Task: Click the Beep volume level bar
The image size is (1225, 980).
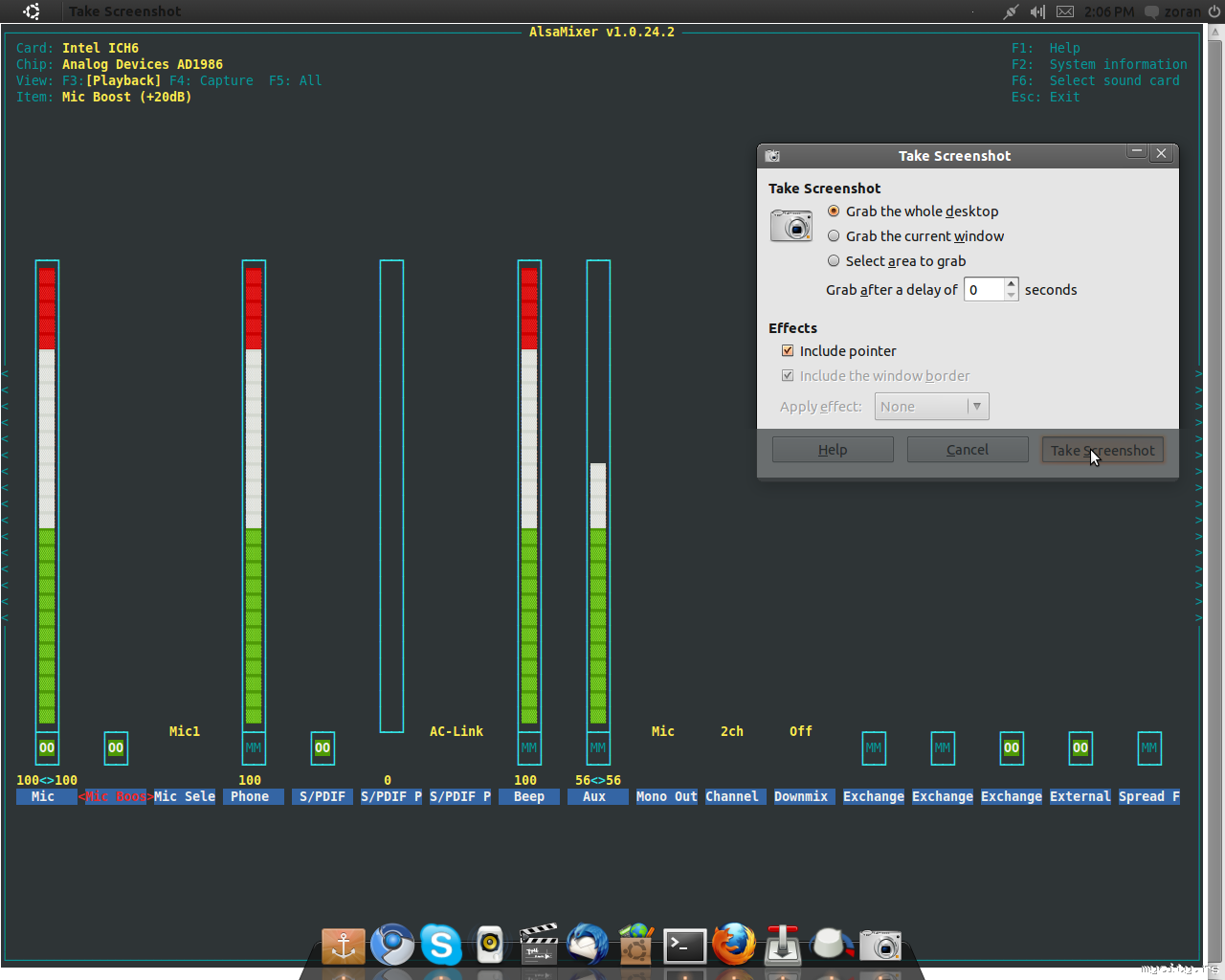Action: pos(529,496)
